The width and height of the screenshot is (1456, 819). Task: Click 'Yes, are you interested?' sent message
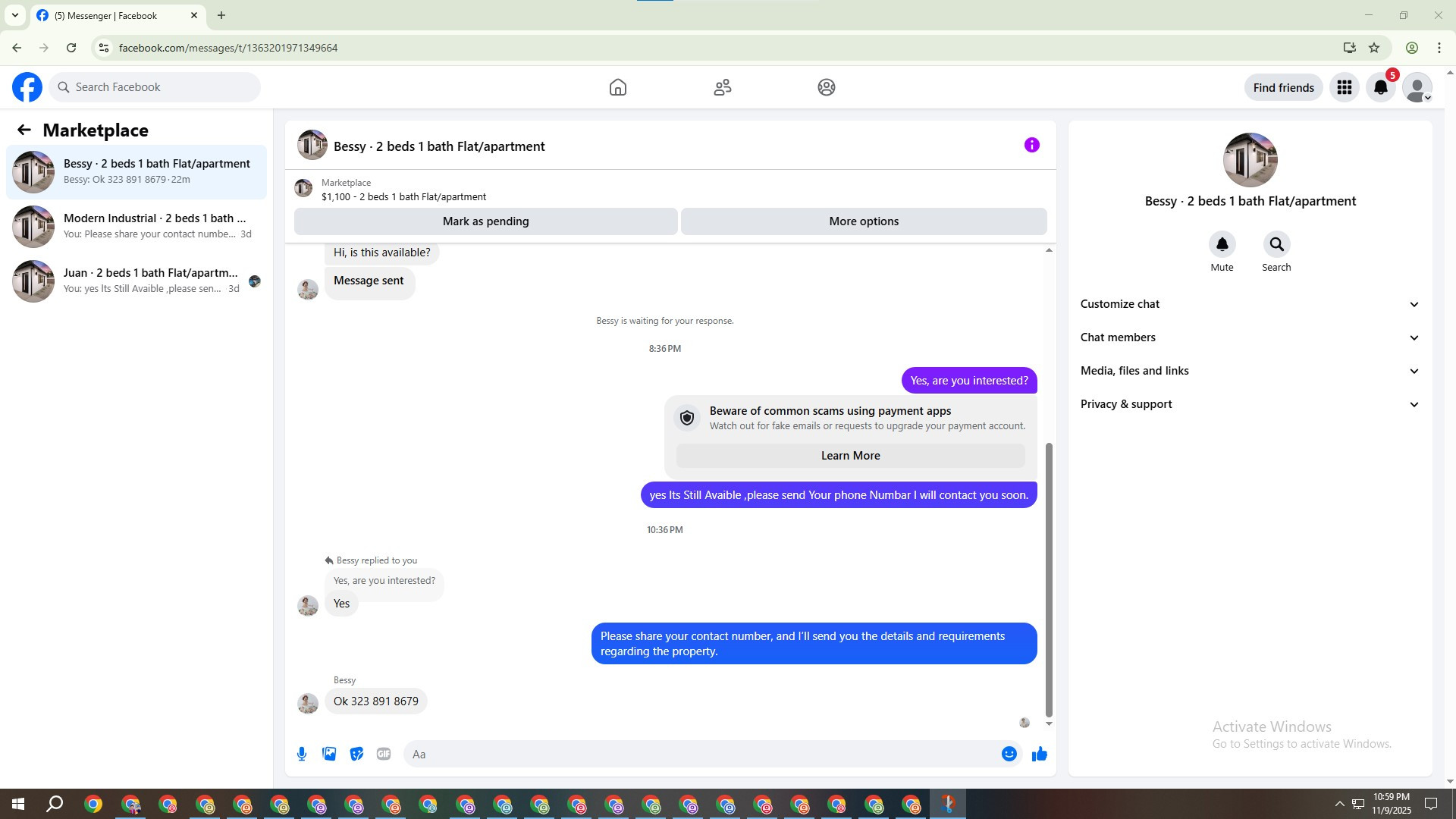coord(969,381)
